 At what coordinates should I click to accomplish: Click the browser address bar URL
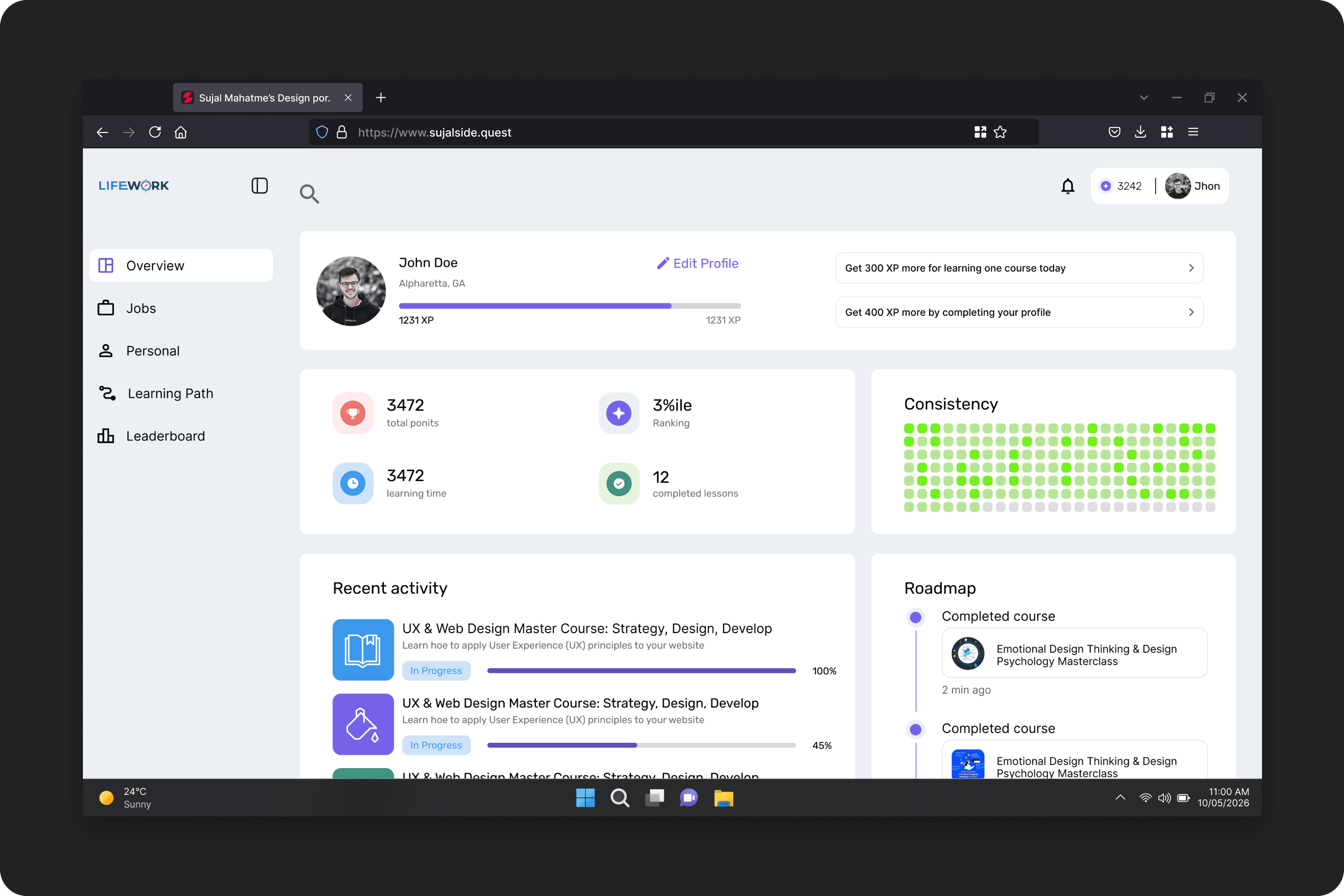pos(434,133)
